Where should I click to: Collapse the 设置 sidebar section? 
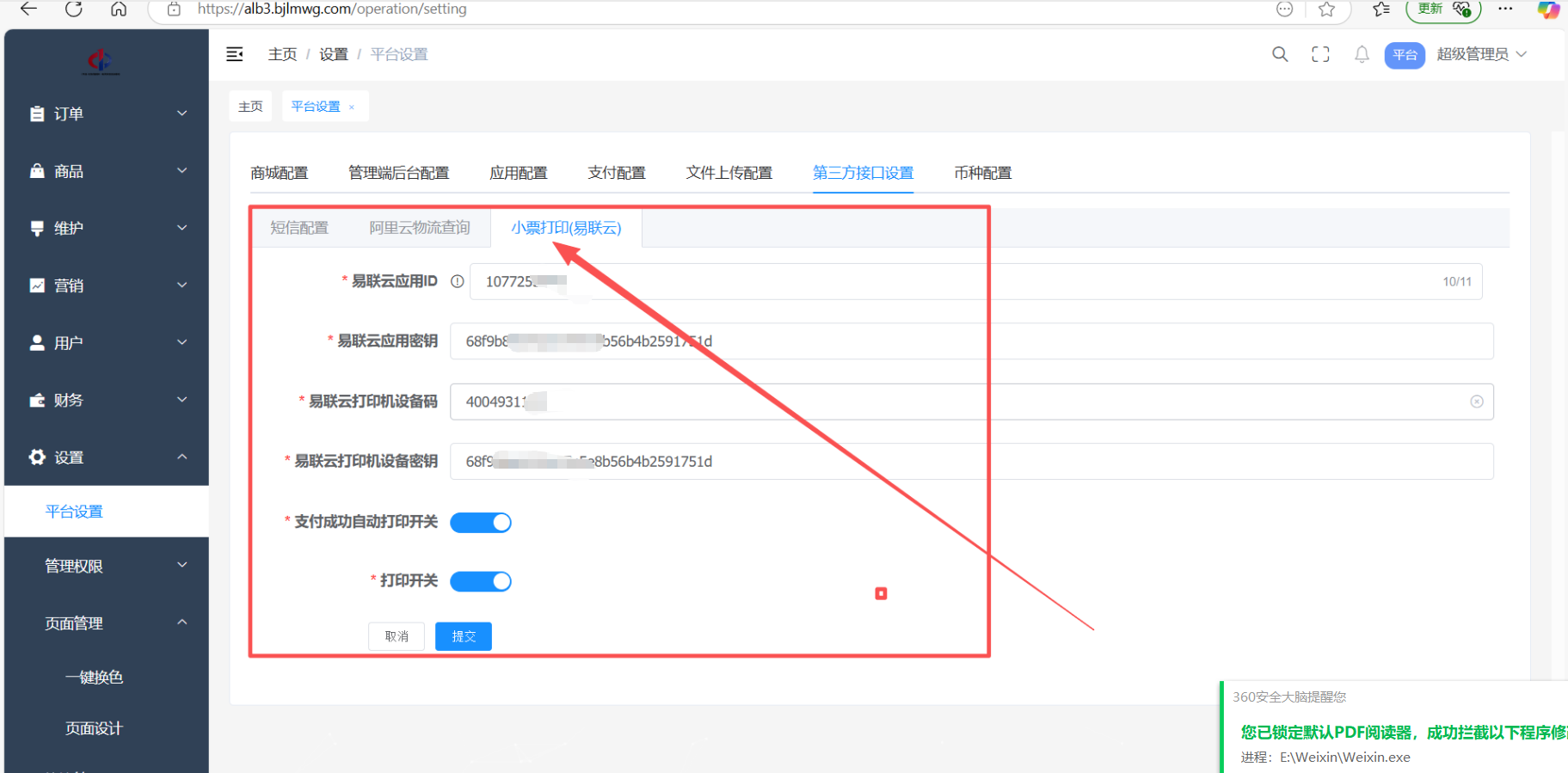click(108, 457)
